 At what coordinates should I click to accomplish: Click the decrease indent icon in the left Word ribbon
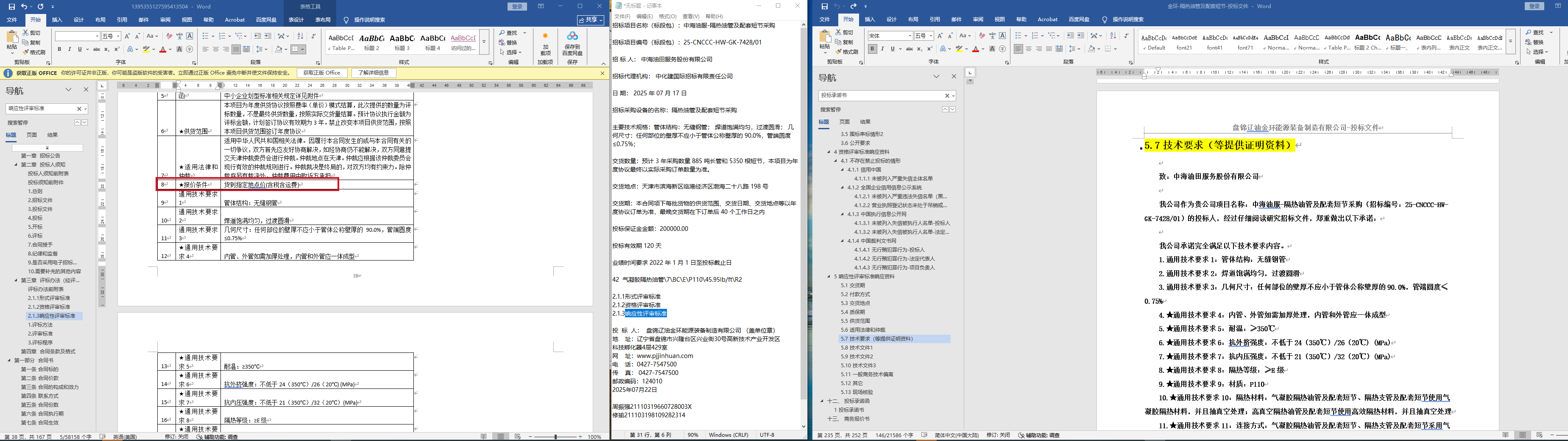257,36
